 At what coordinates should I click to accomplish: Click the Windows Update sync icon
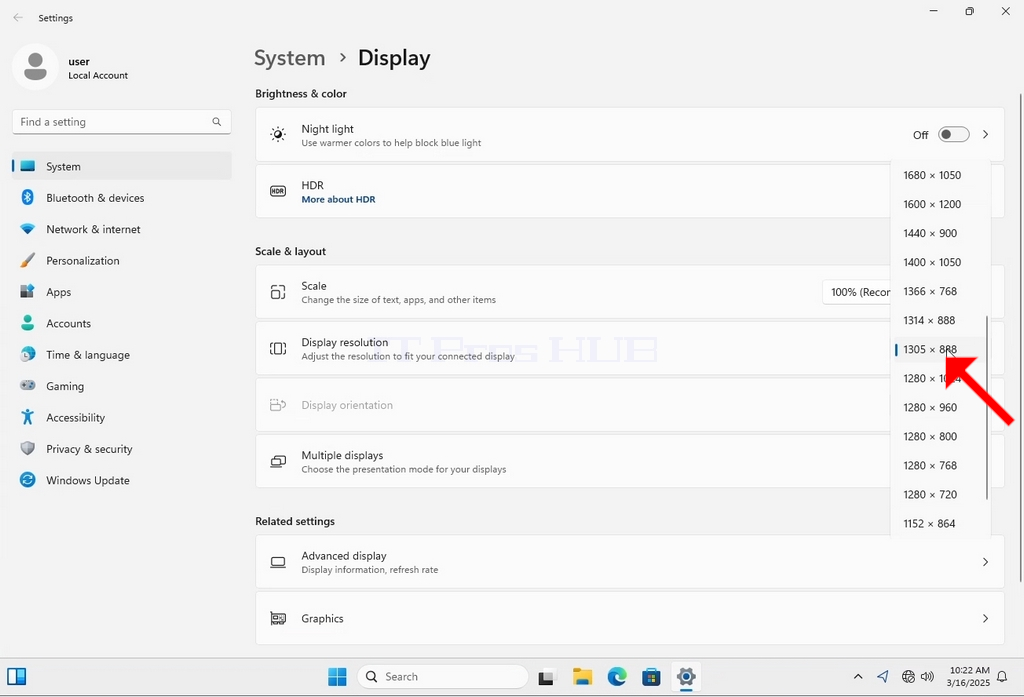coord(27,479)
